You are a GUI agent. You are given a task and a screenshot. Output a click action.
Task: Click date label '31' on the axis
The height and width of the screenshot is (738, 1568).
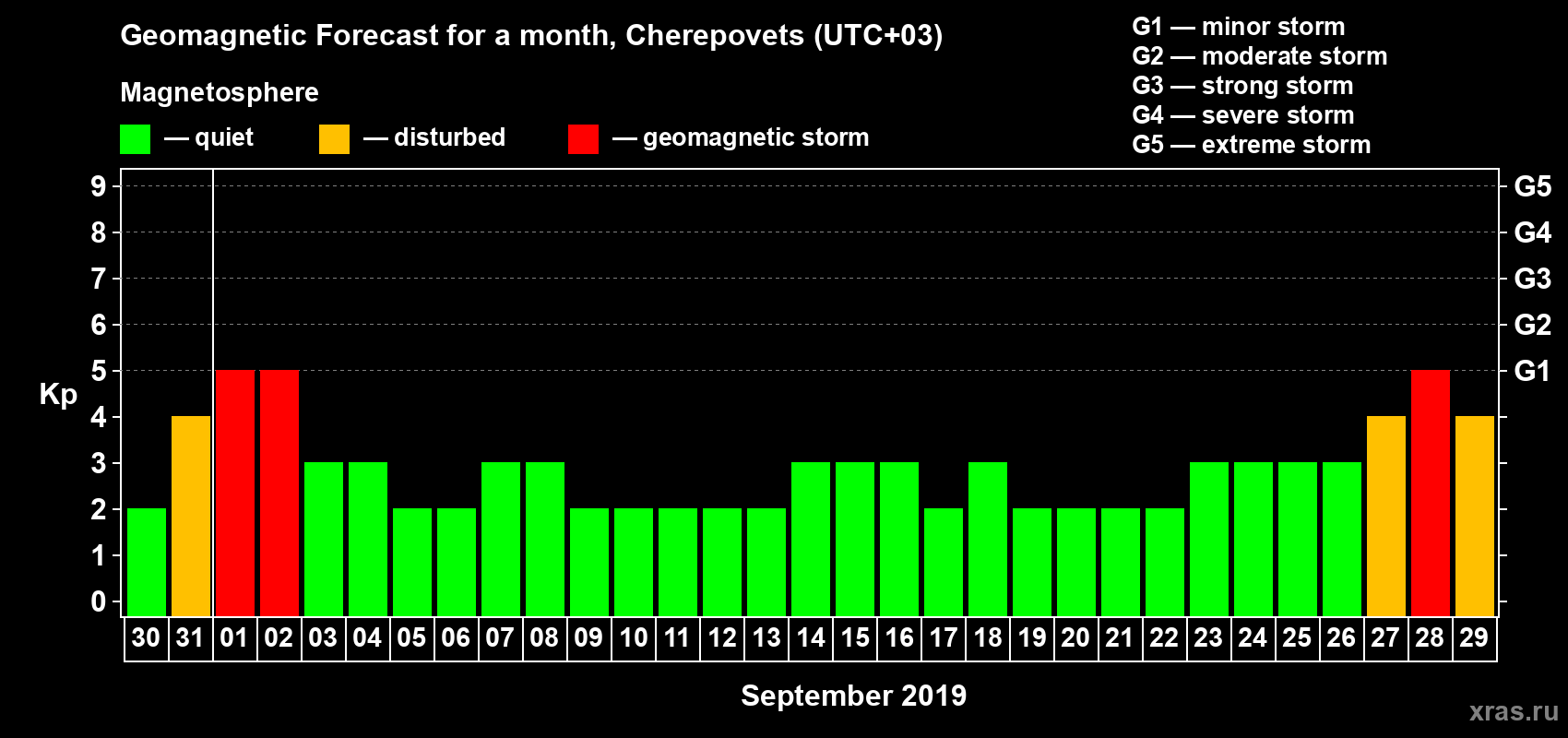coord(190,637)
